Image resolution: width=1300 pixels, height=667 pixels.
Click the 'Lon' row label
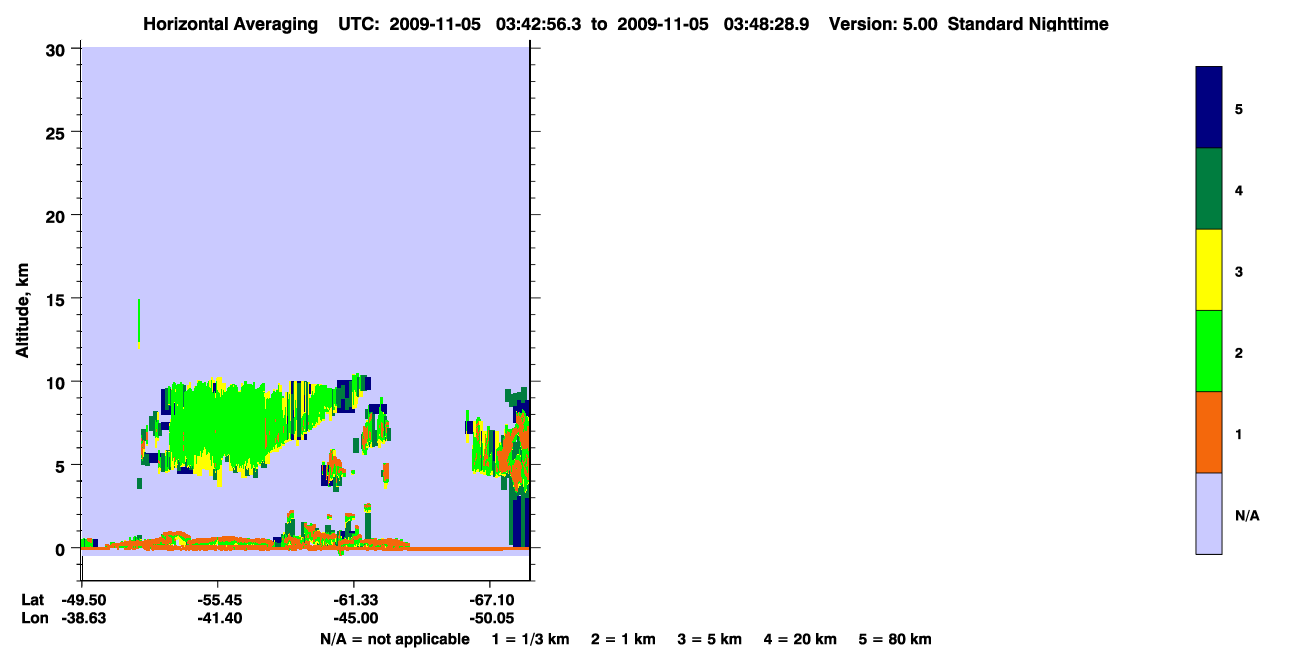tap(33, 619)
